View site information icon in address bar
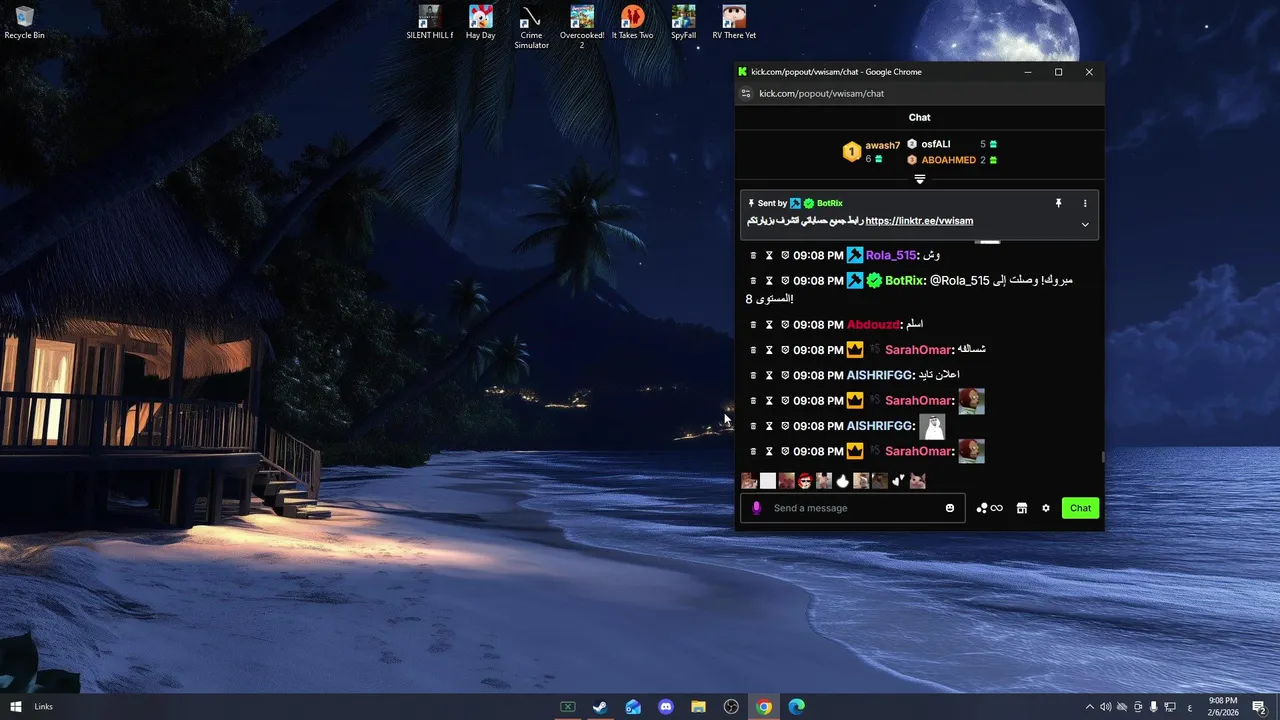Image resolution: width=1280 pixels, height=720 pixels. pos(745,93)
